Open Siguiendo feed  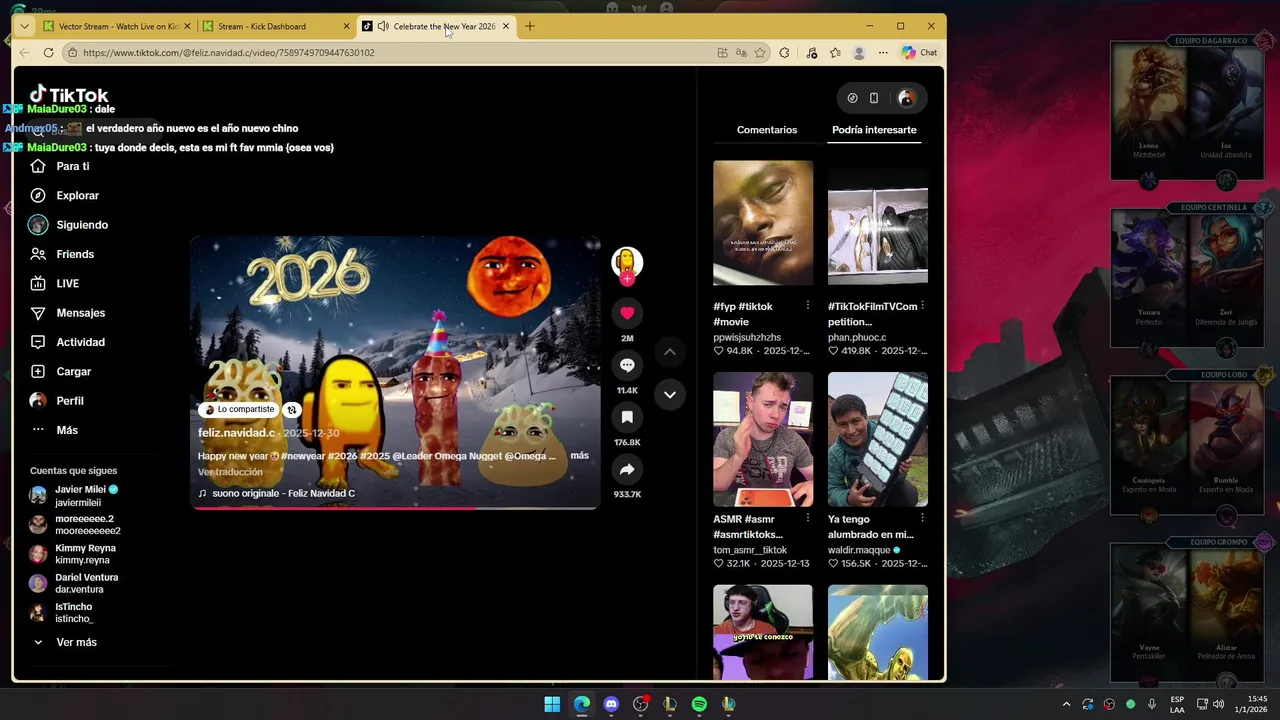pyautogui.click(x=68, y=225)
